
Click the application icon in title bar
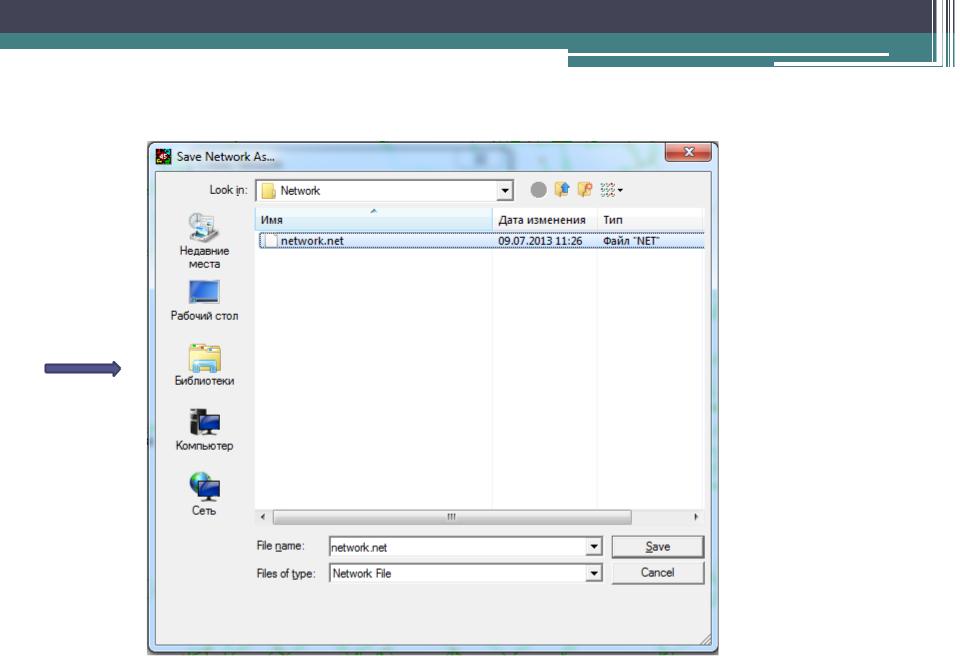(163, 157)
